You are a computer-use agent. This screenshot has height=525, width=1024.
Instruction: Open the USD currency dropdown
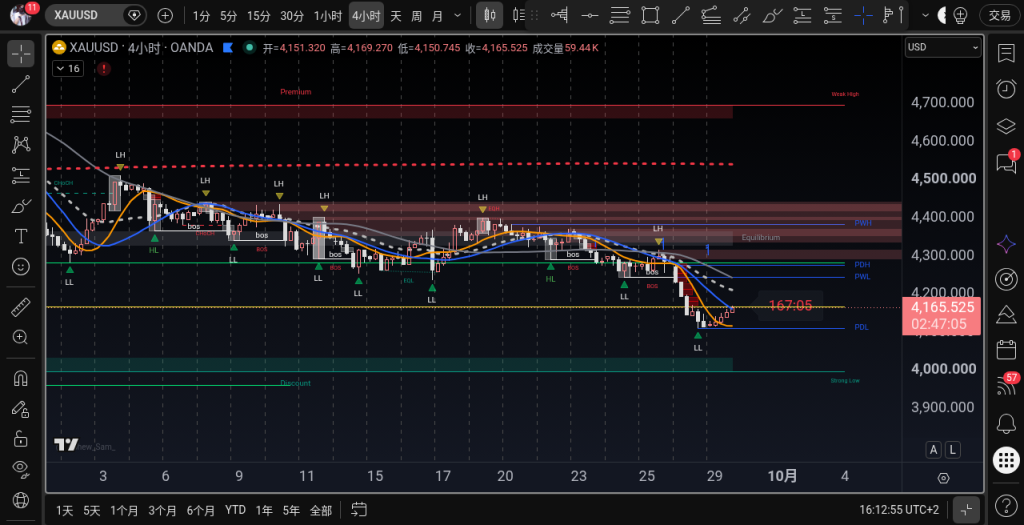pyautogui.click(x=943, y=47)
